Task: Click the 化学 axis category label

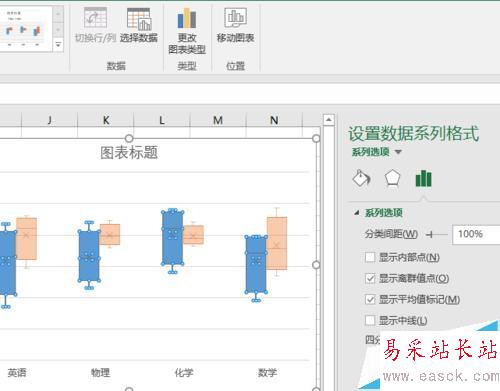Action: tap(184, 372)
